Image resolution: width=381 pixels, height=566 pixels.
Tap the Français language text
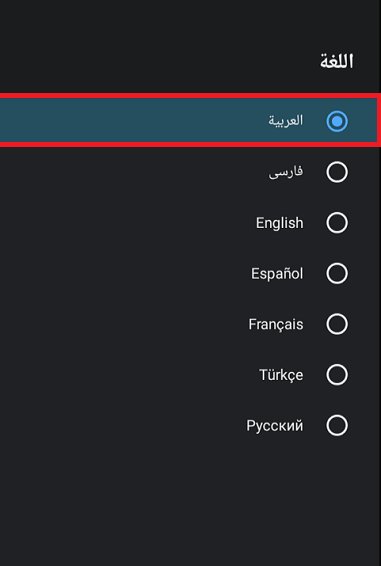(x=276, y=325)
